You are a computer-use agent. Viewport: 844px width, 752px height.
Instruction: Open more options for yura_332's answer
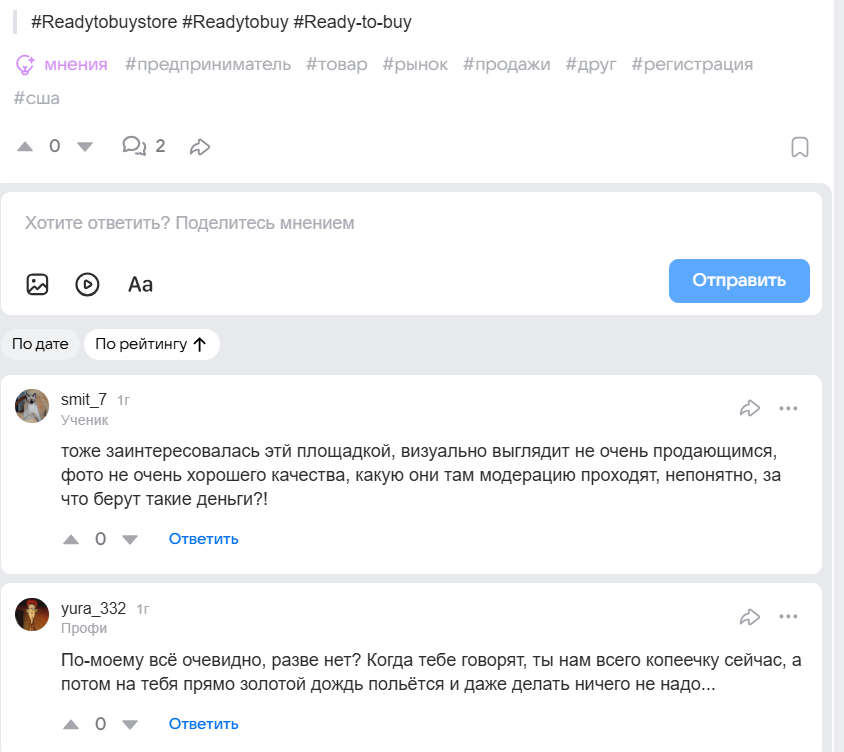tap(789, 617)
